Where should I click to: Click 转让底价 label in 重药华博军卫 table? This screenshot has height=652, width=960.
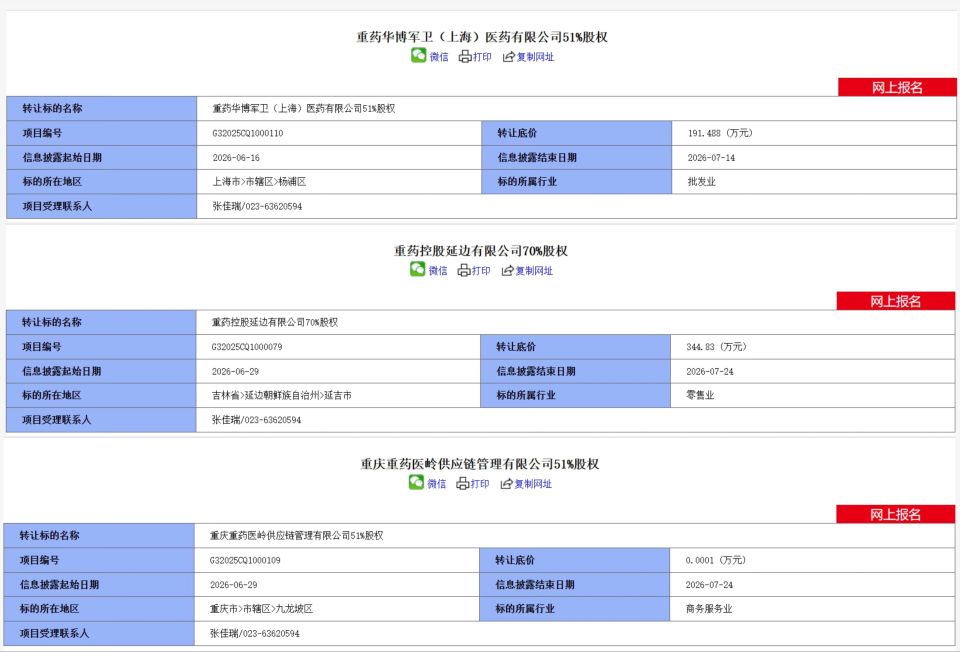(x=517, y=133)
